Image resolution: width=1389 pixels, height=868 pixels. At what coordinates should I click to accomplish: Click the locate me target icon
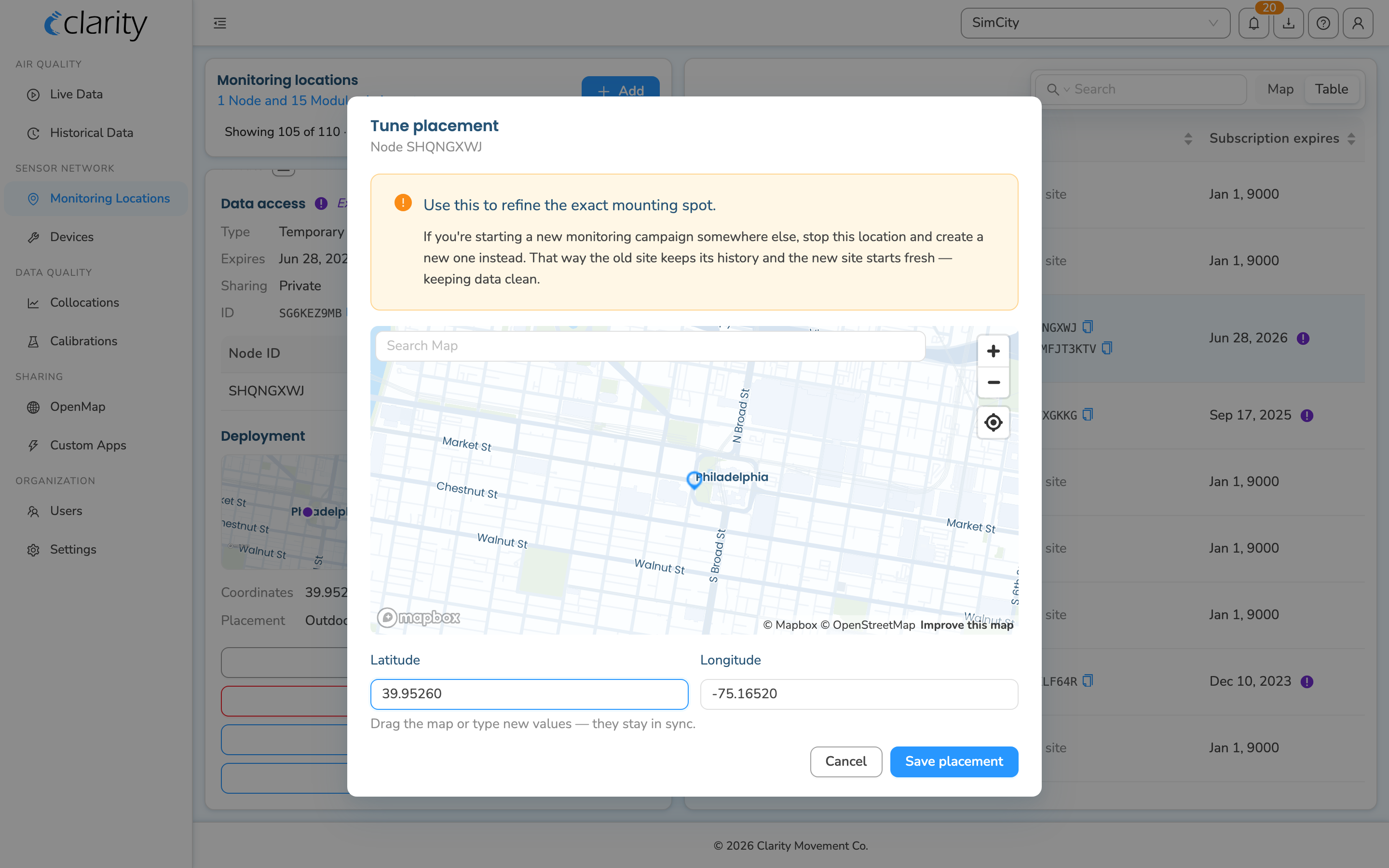[x=993, y=422]
